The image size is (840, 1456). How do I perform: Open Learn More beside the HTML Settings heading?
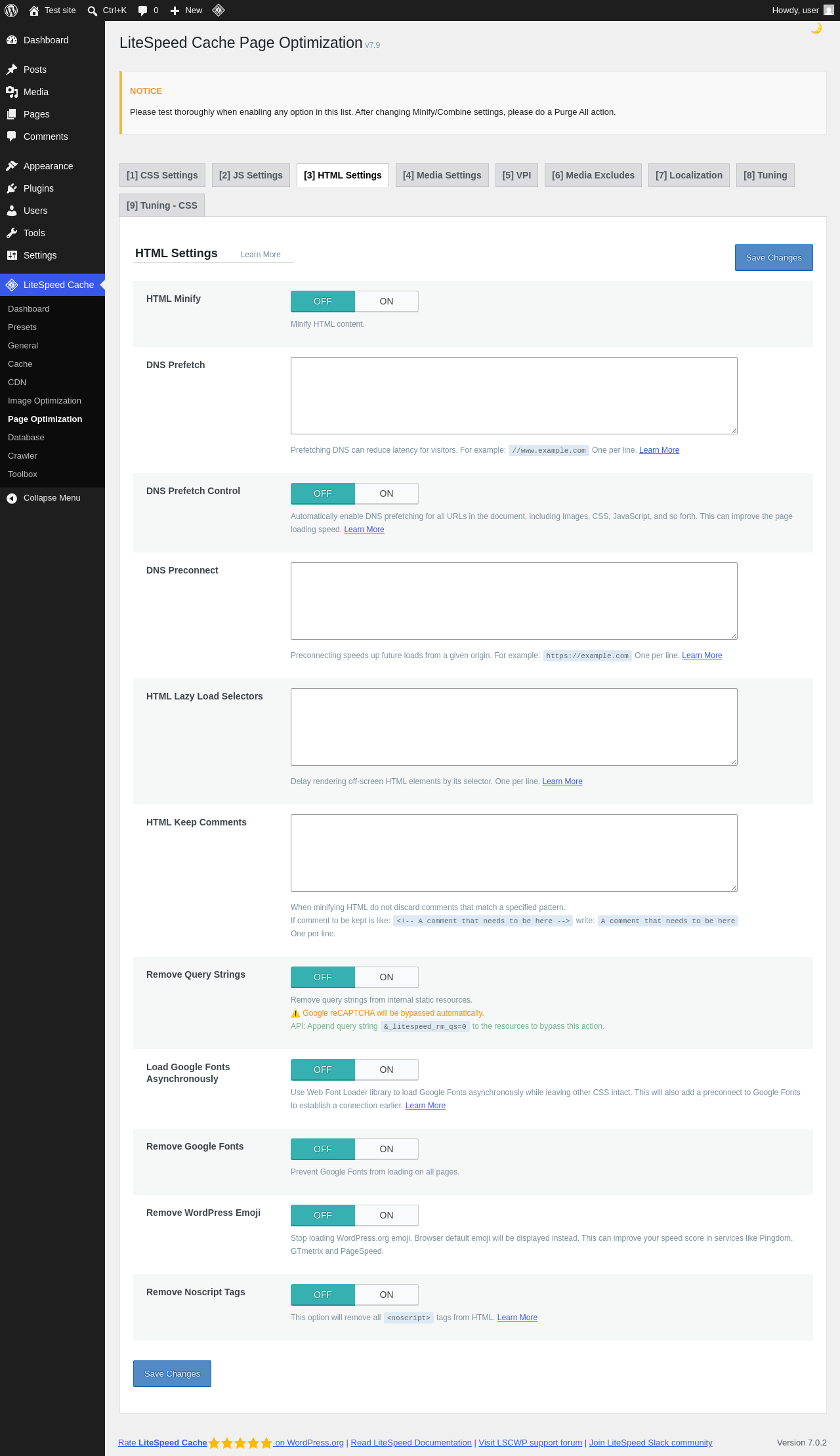(x=261, y=255)
